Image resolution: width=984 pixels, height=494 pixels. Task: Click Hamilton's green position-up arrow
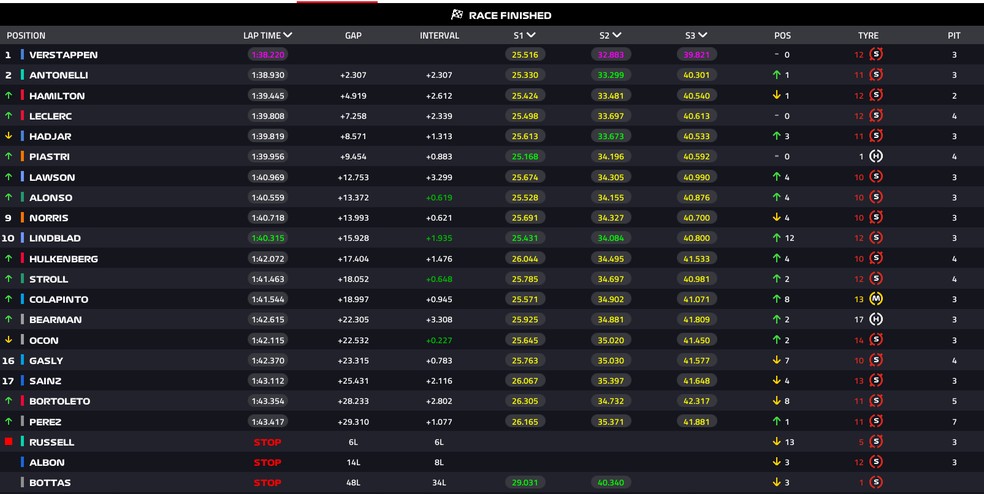9,95
